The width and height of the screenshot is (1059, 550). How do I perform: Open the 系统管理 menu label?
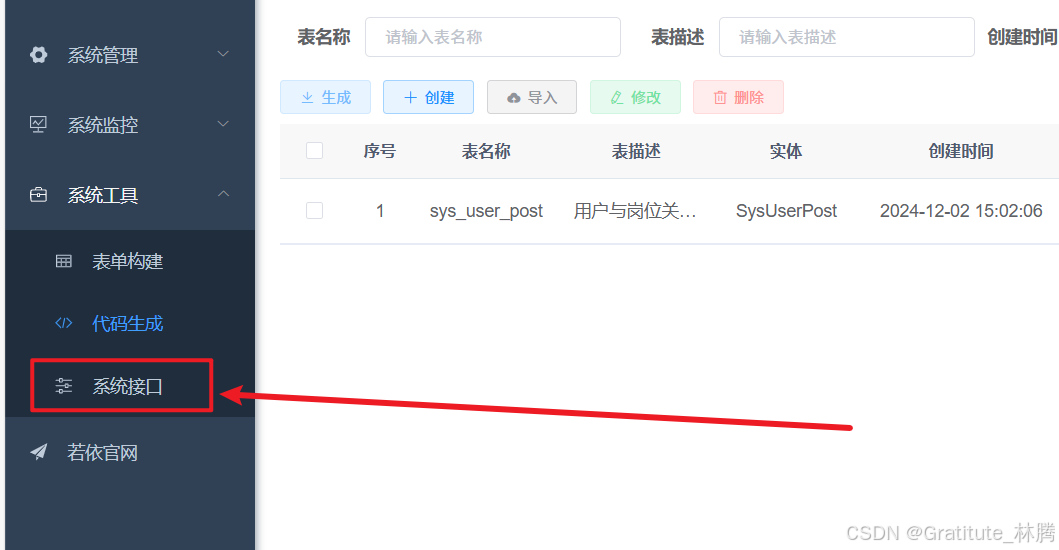pyautogui.click(x=103, y=55)
